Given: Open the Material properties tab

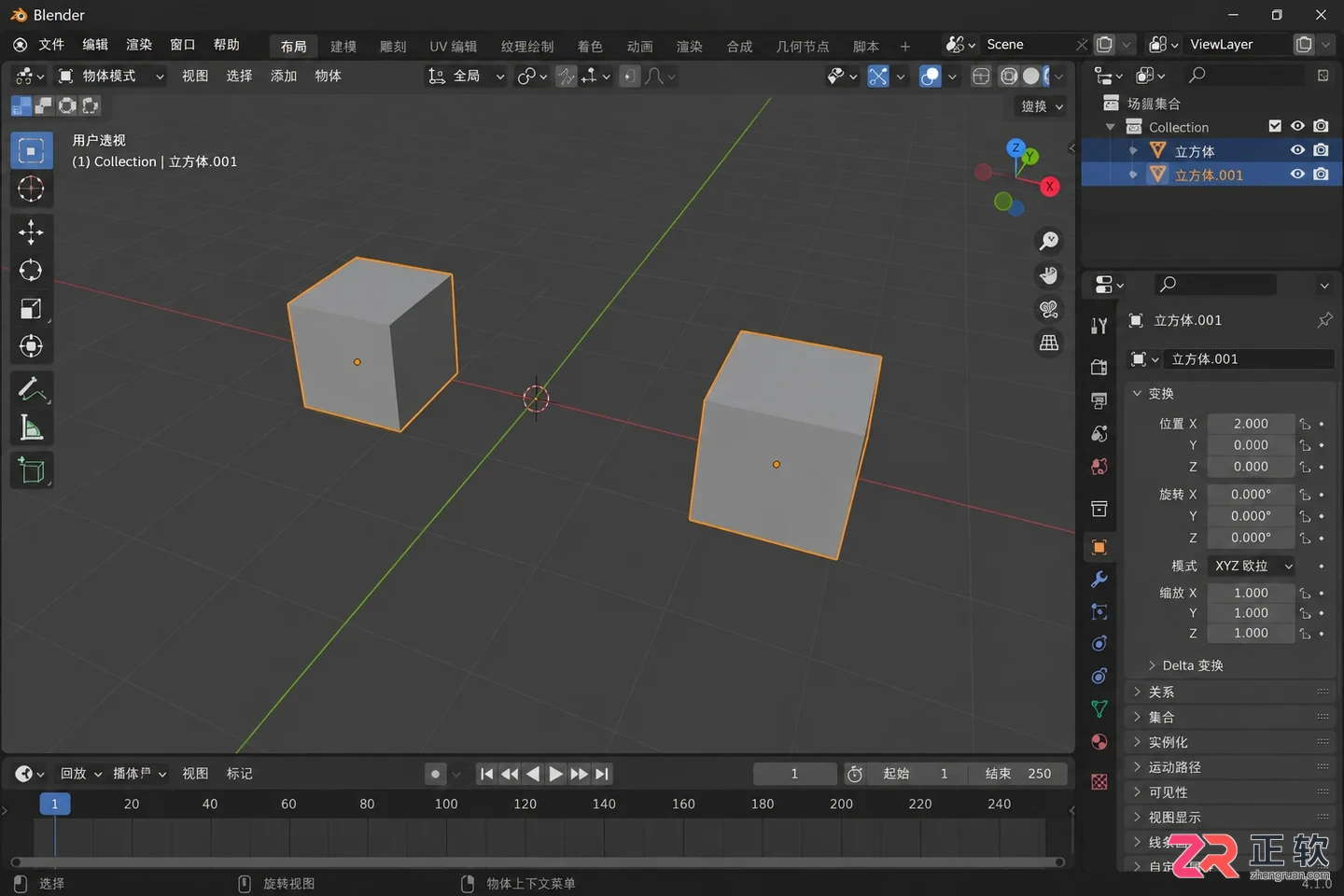Looking at the screenshot, I should click(1099, 742).
